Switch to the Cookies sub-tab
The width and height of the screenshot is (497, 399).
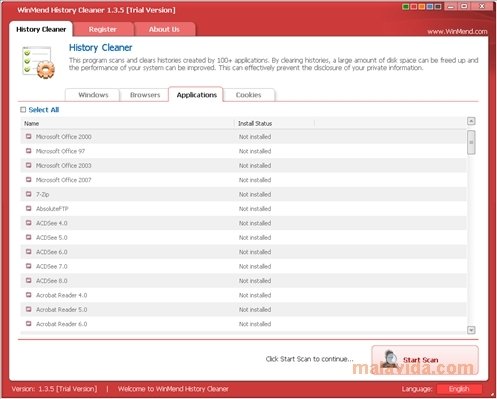pos(249,95)
